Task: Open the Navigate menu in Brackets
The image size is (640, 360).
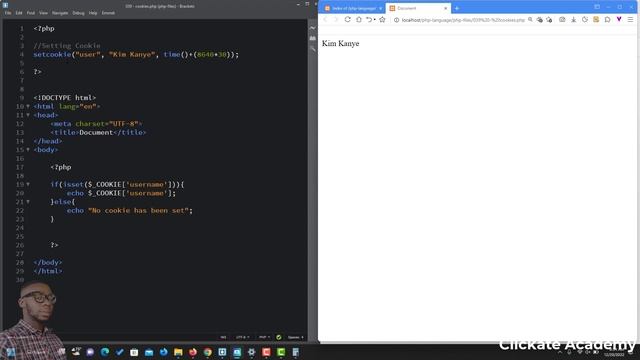Action: (x=60, y=13)
